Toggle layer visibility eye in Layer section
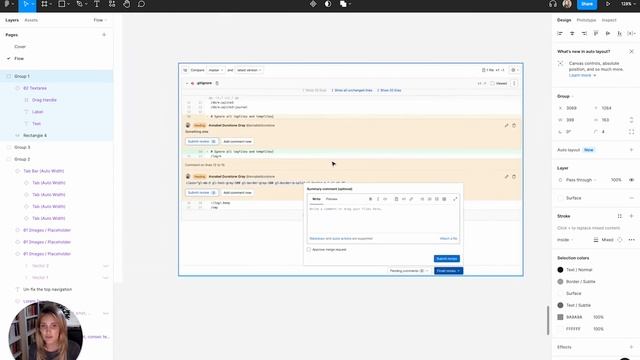The image size is (640, 360). (631, 180)
